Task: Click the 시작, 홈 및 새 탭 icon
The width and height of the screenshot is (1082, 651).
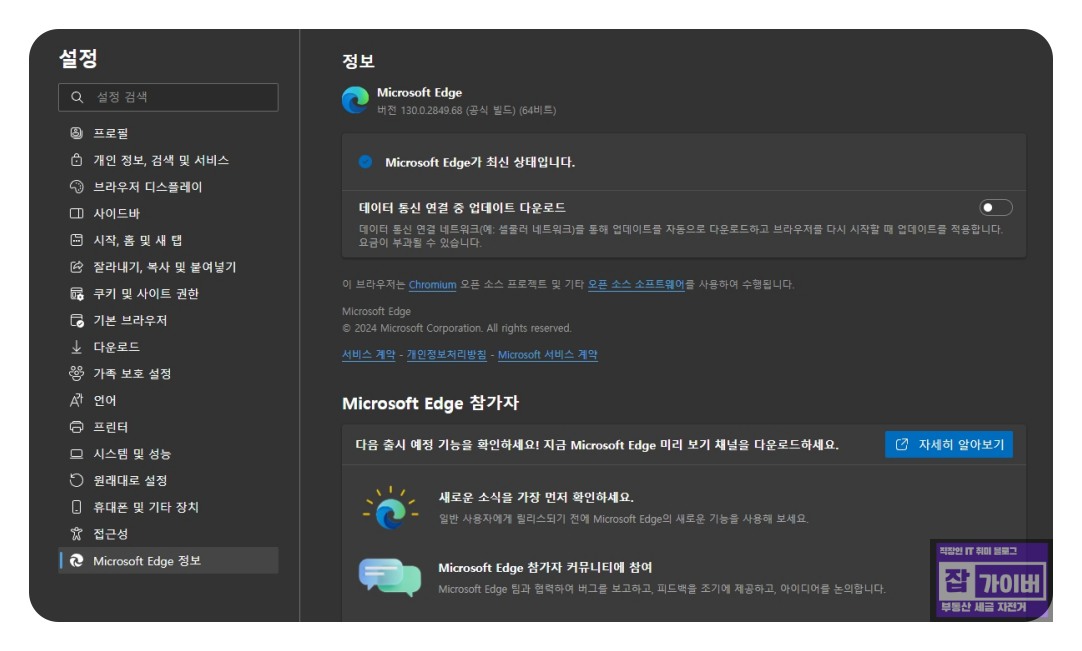Action: click(77, 240)
